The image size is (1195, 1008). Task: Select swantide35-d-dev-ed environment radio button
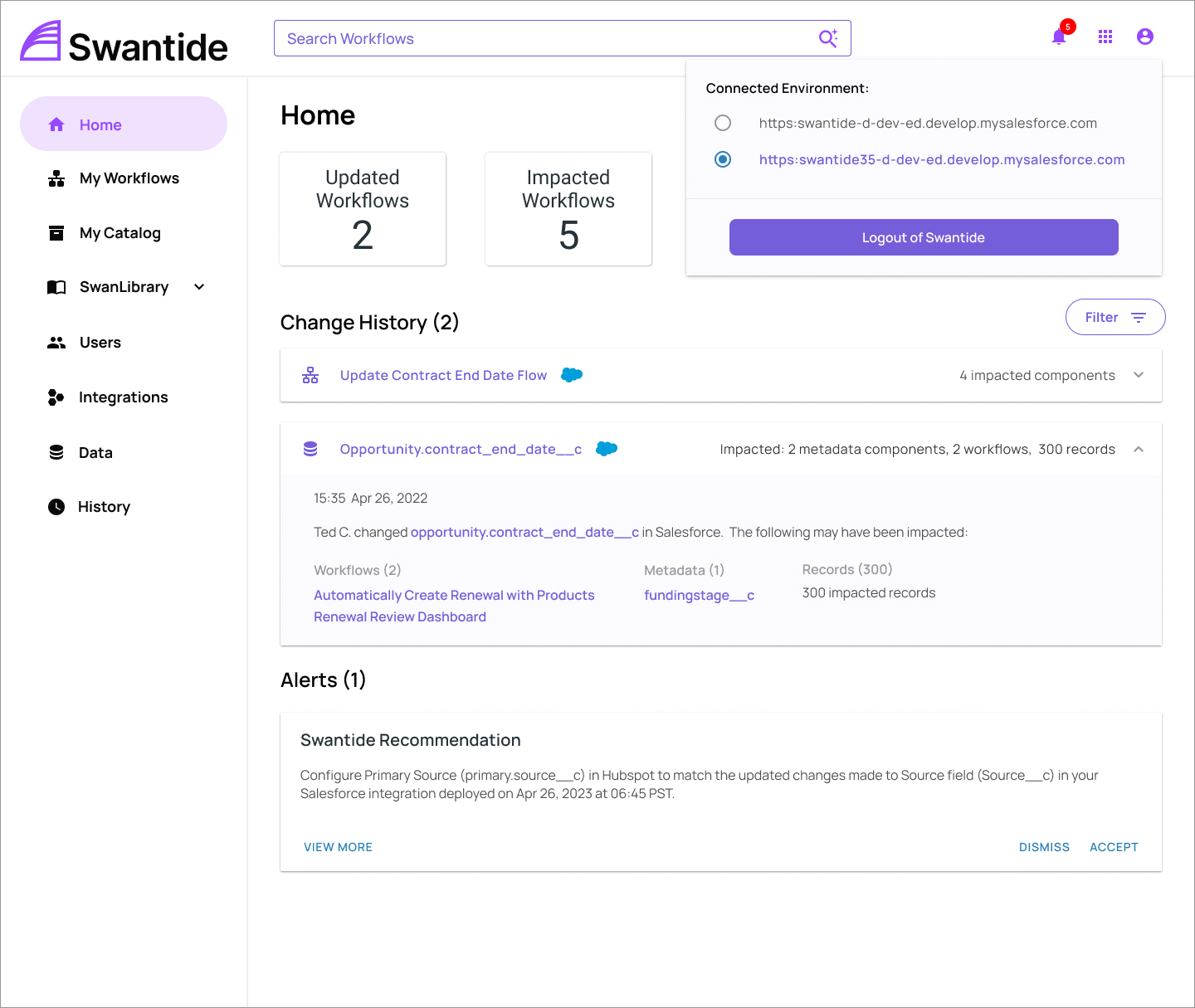tap(723, 159)
